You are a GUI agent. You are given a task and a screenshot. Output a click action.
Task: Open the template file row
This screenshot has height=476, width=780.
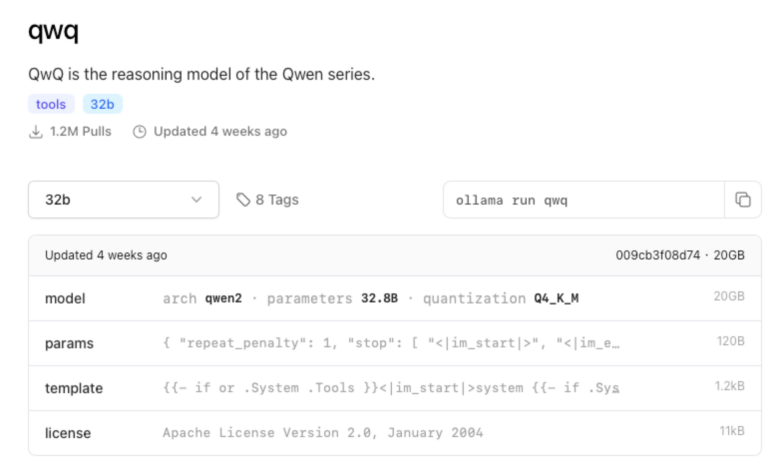[x=74, y=388]
